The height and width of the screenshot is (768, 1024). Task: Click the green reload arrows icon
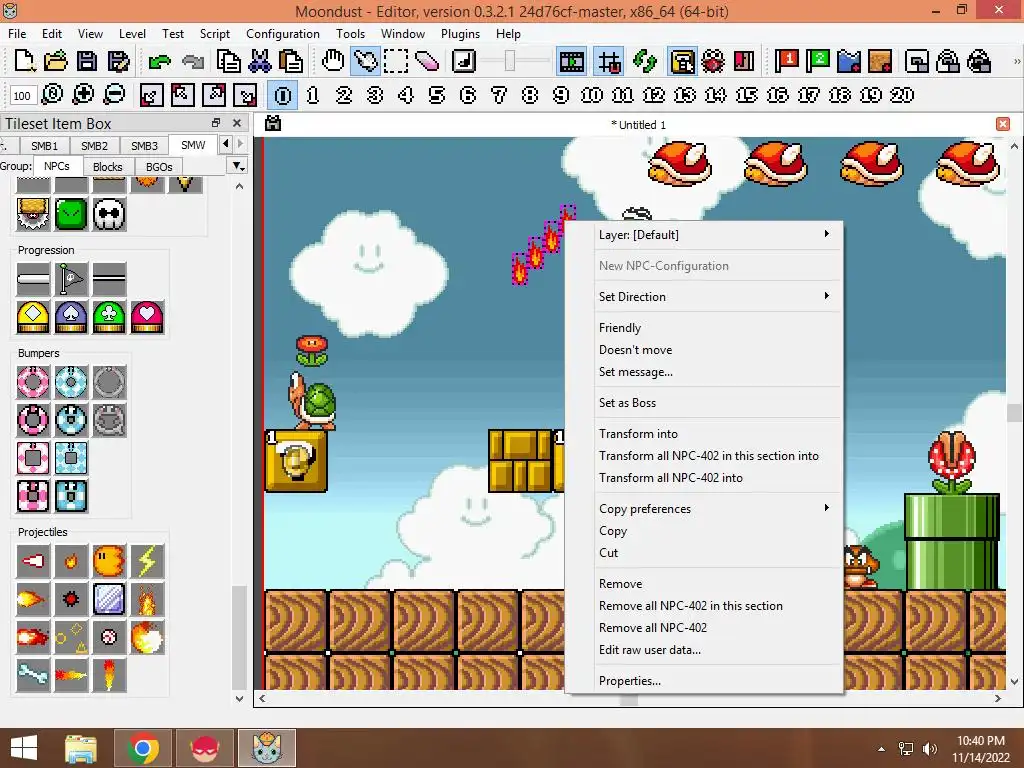(x=645, y=61)
